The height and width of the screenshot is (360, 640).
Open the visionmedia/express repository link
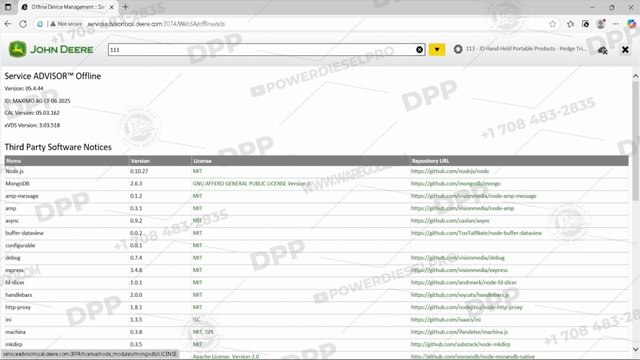click(x=459, y=270)
